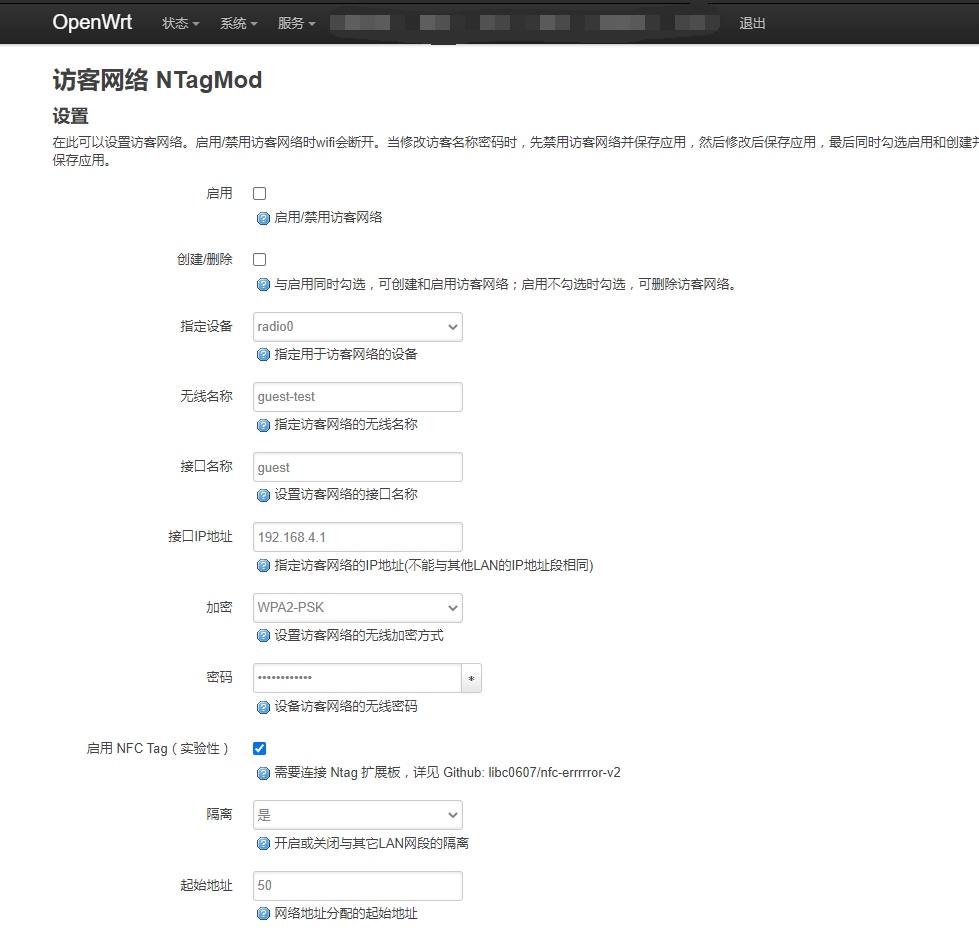979x937 pixels.
Task: Click help icon beside 指定访客网络的无线名称
Action: point(263,425)
